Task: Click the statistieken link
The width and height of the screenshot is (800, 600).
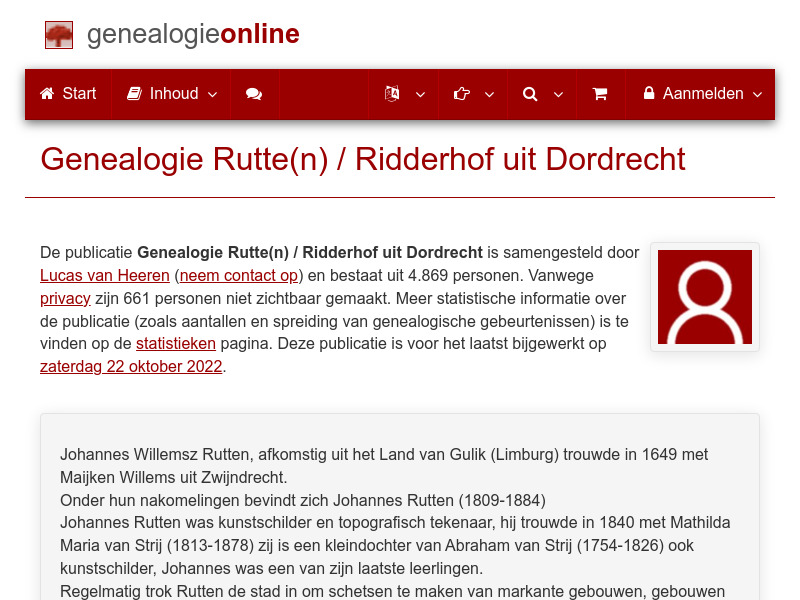Action: coord(175,343)
